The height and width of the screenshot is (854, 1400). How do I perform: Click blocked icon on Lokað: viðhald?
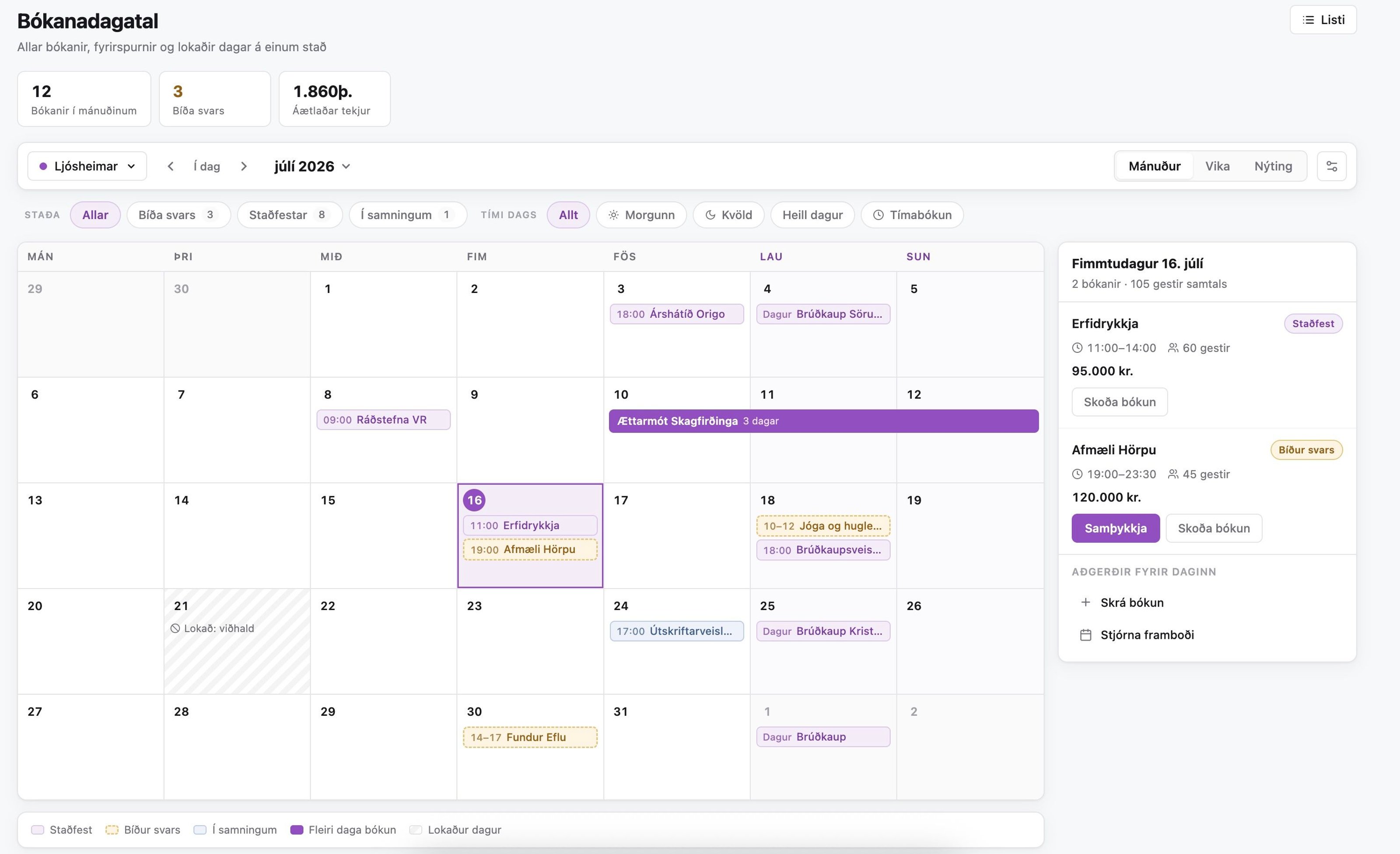click(175, 628)
